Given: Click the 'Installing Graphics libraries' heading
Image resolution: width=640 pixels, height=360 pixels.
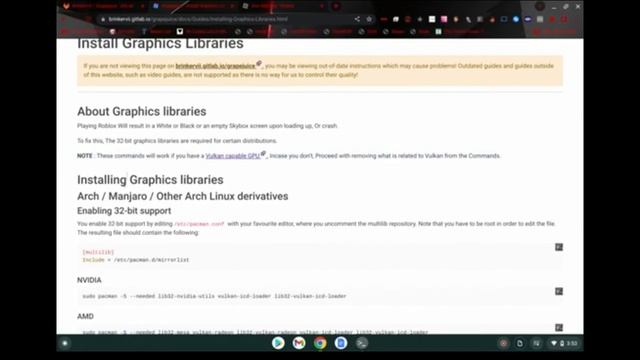Looking at the screenshot, I should pos(150,180).
